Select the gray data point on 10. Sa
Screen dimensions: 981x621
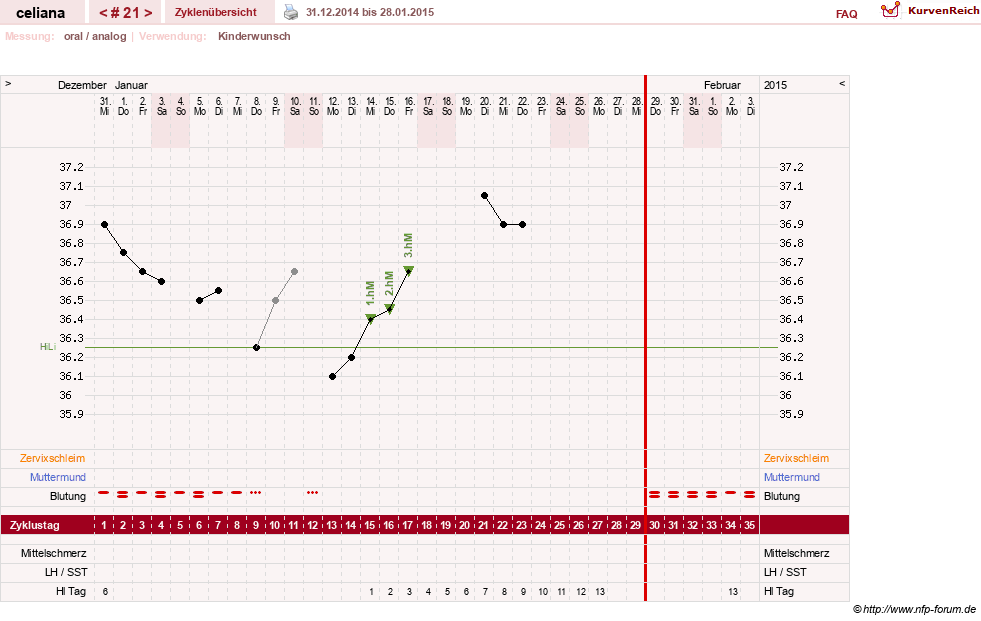(294, 271)
